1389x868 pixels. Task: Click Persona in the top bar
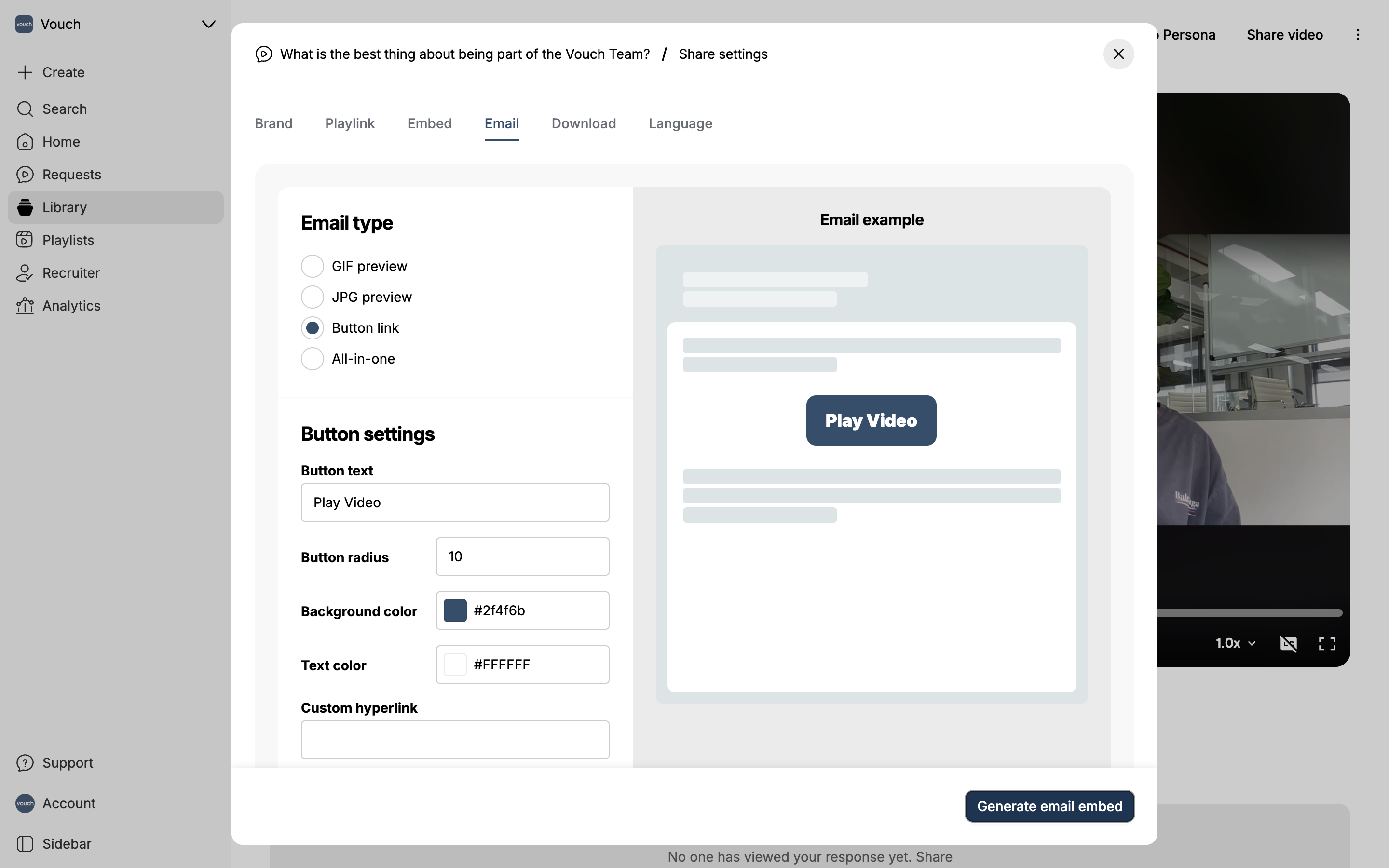pyautogui.click(x=1189, y=35)
